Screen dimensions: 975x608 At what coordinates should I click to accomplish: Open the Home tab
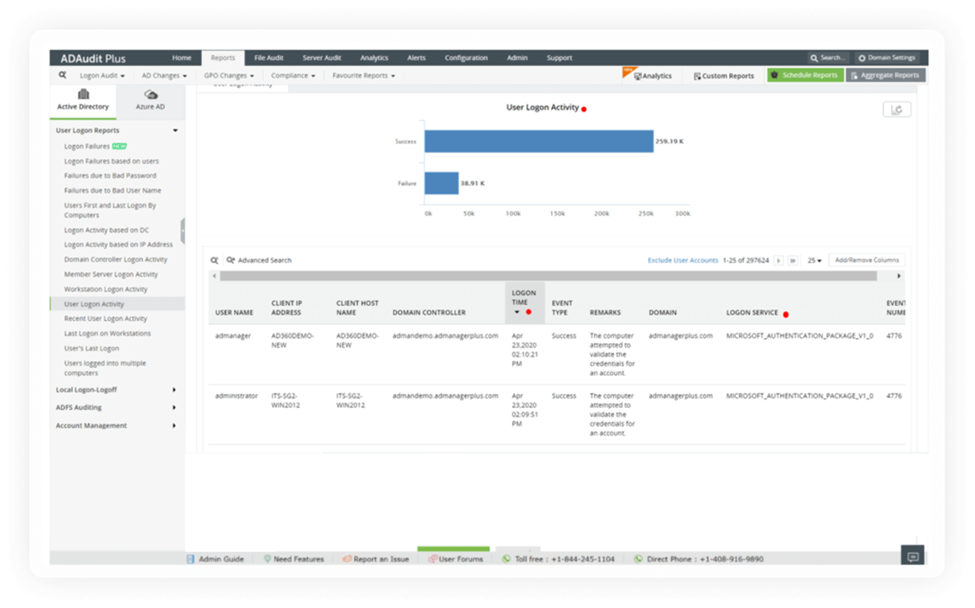(x=182, y=58)
